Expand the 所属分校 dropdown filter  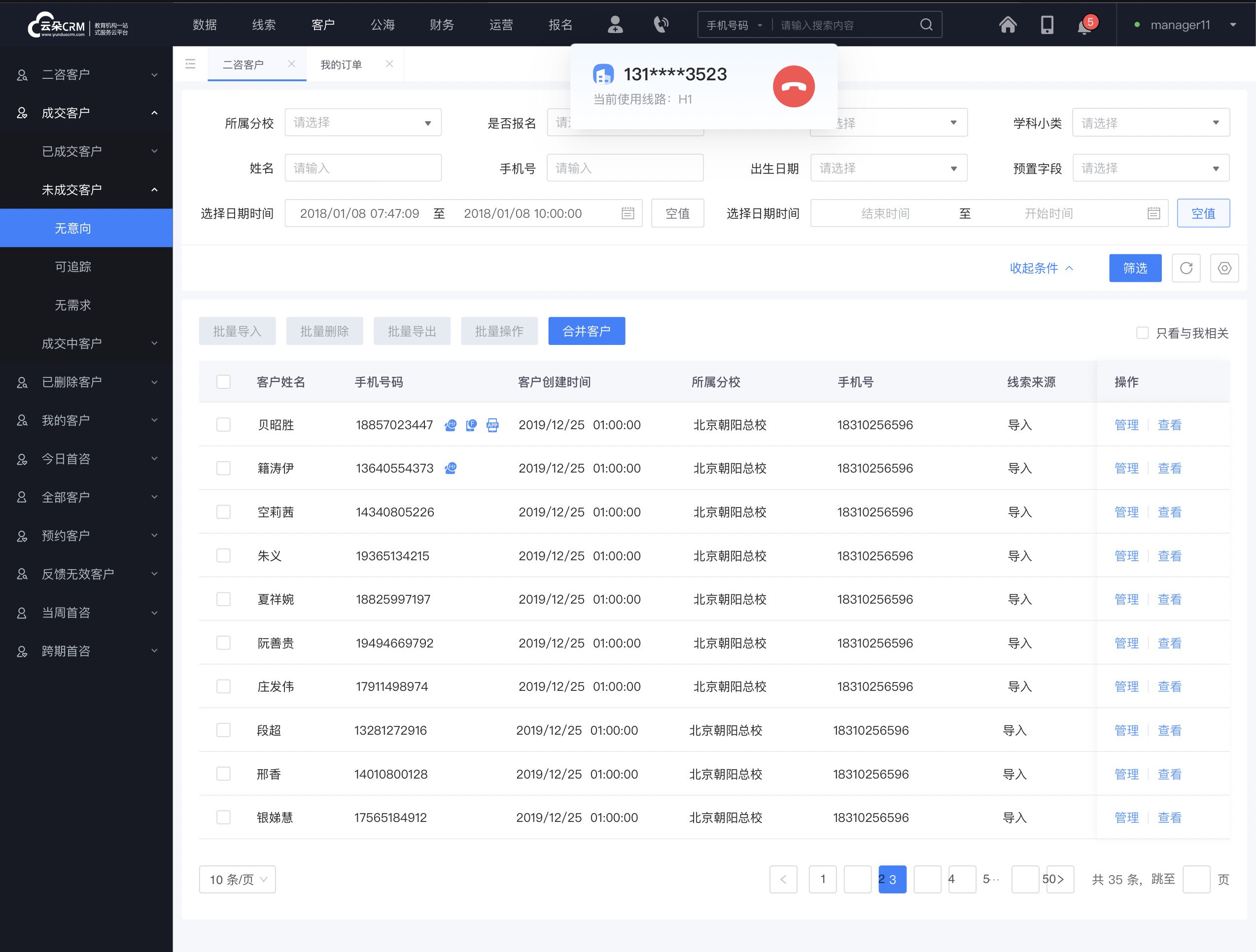pyautogui.click(x=360, y=122)
